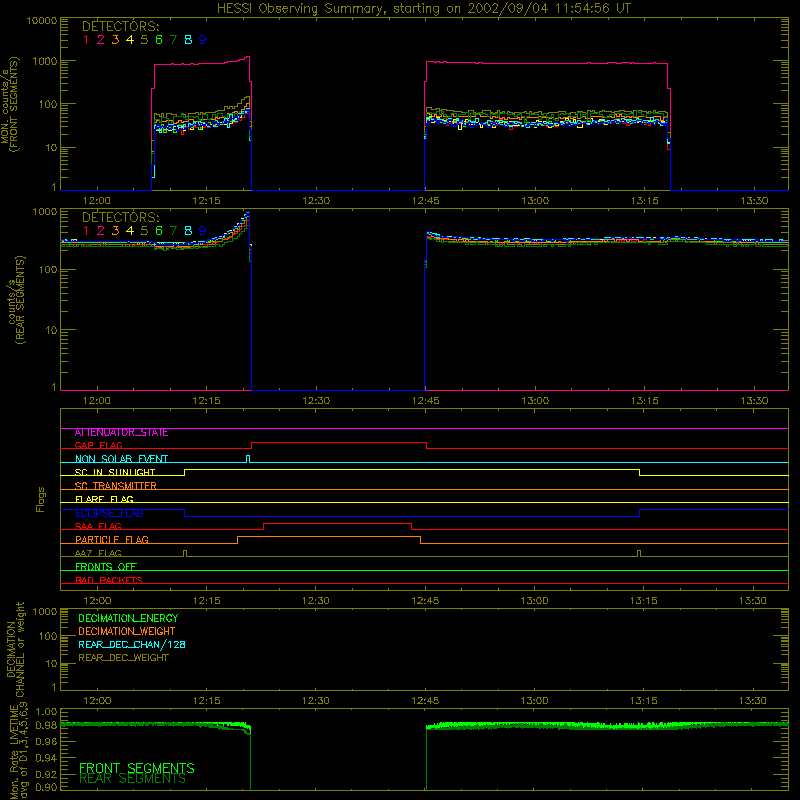Click the BAD_PACKETS flag label
Viewport: 800px width, 800px height.
[109, 581]
